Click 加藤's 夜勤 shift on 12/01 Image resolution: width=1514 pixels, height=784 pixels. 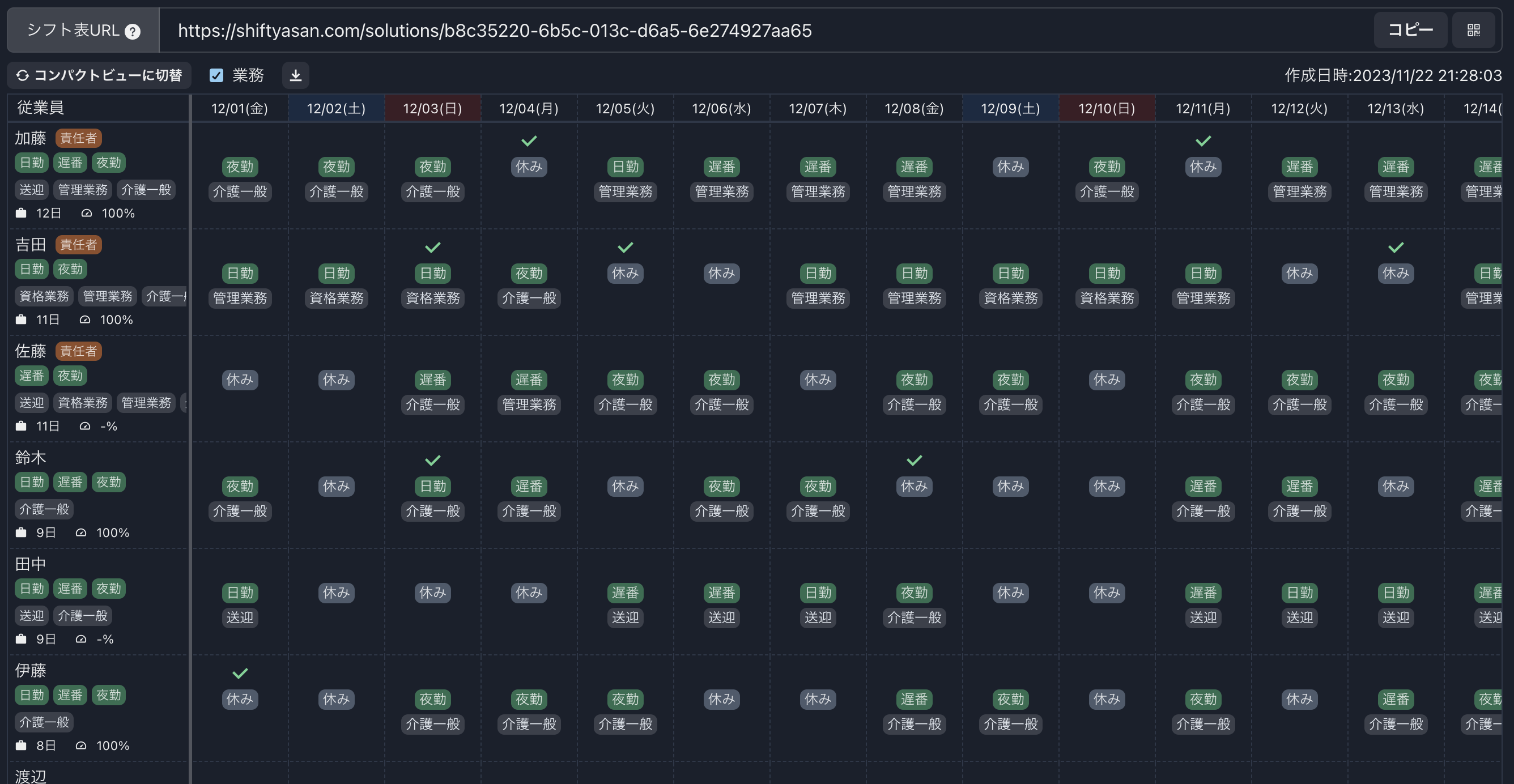240,167
